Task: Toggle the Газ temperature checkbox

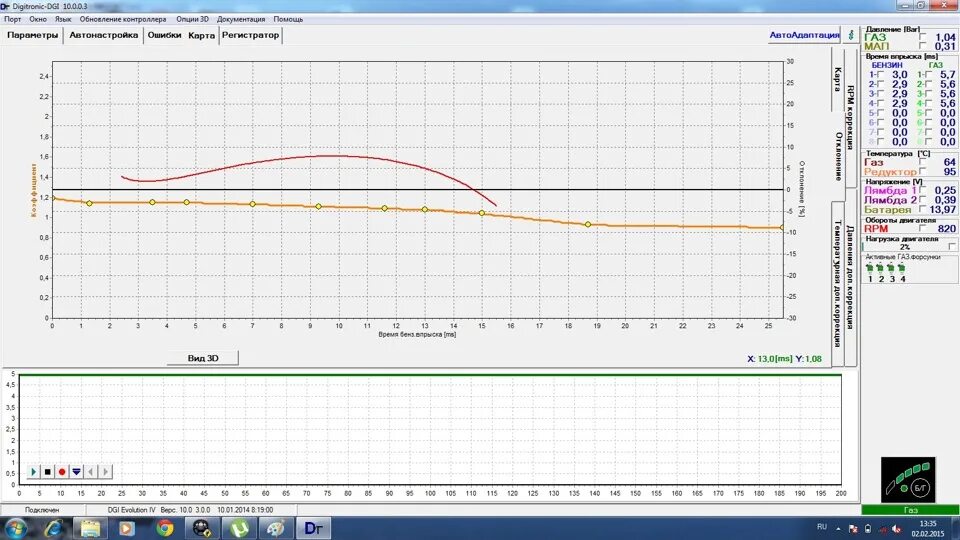Action: [923, 162]
